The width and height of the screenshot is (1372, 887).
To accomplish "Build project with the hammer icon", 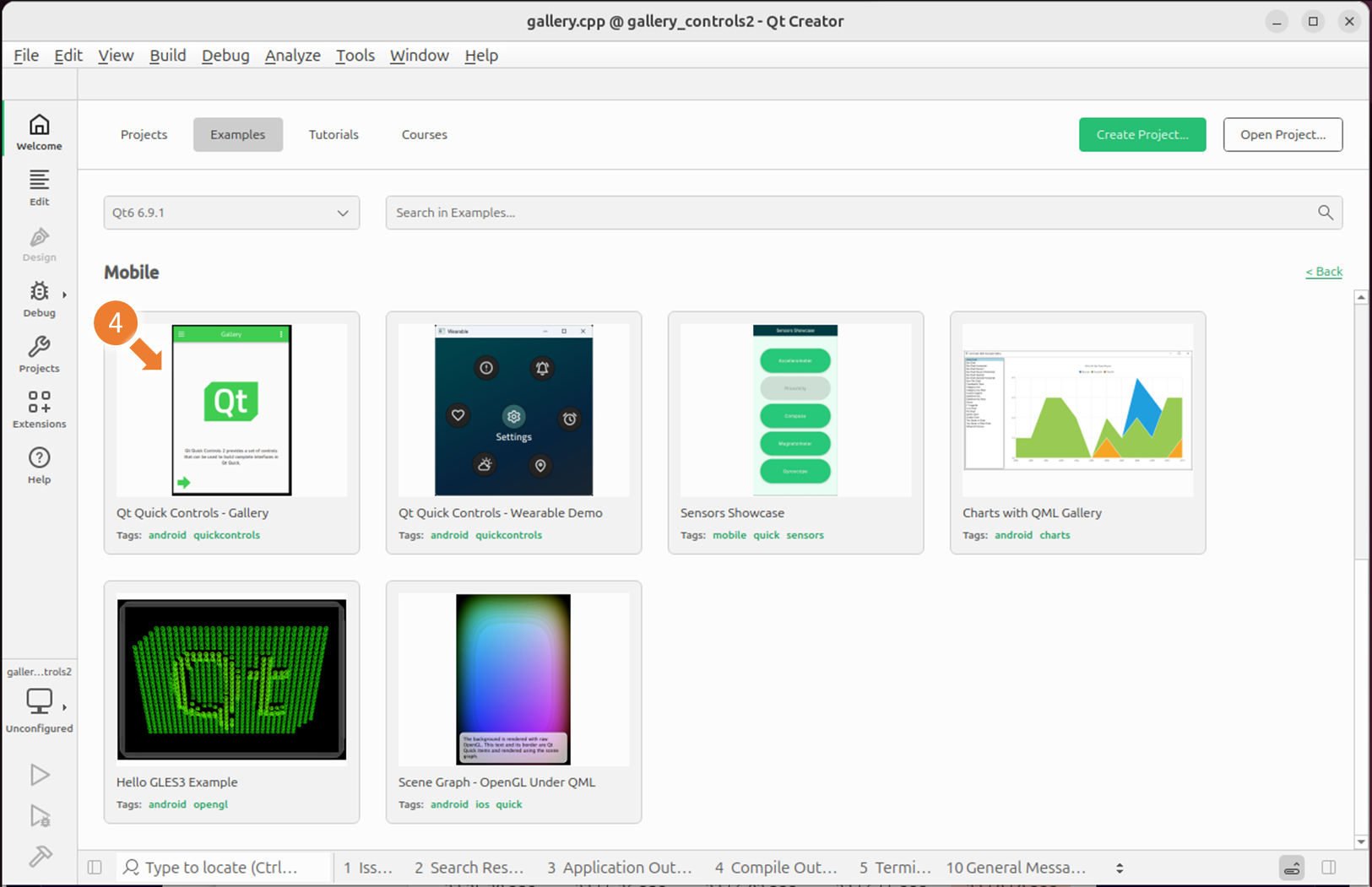I will tap(39, 857).
